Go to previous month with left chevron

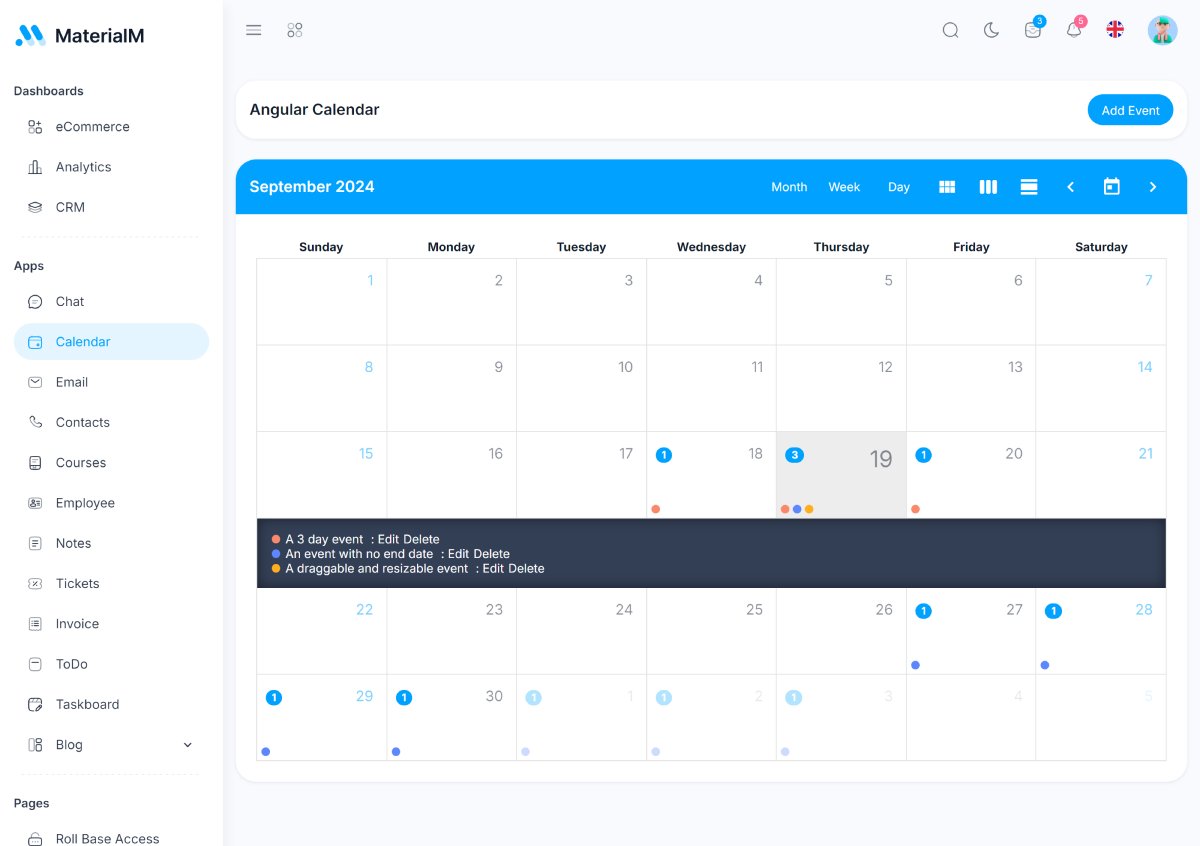coord(1070,187)
